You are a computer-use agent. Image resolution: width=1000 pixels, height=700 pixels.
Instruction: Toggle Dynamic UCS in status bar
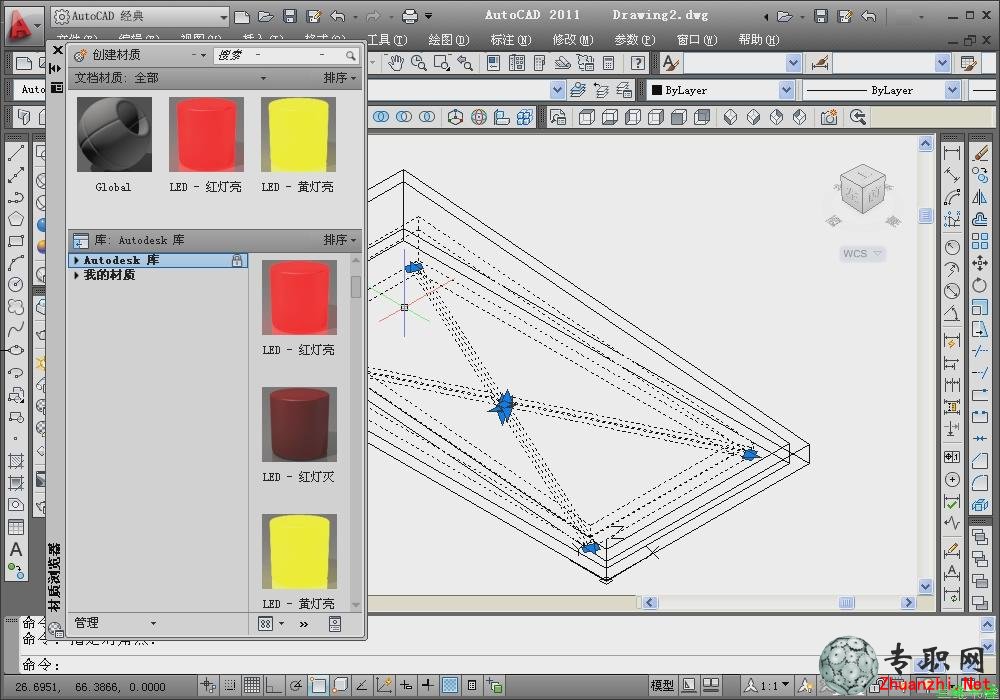[x=384, y=685]
